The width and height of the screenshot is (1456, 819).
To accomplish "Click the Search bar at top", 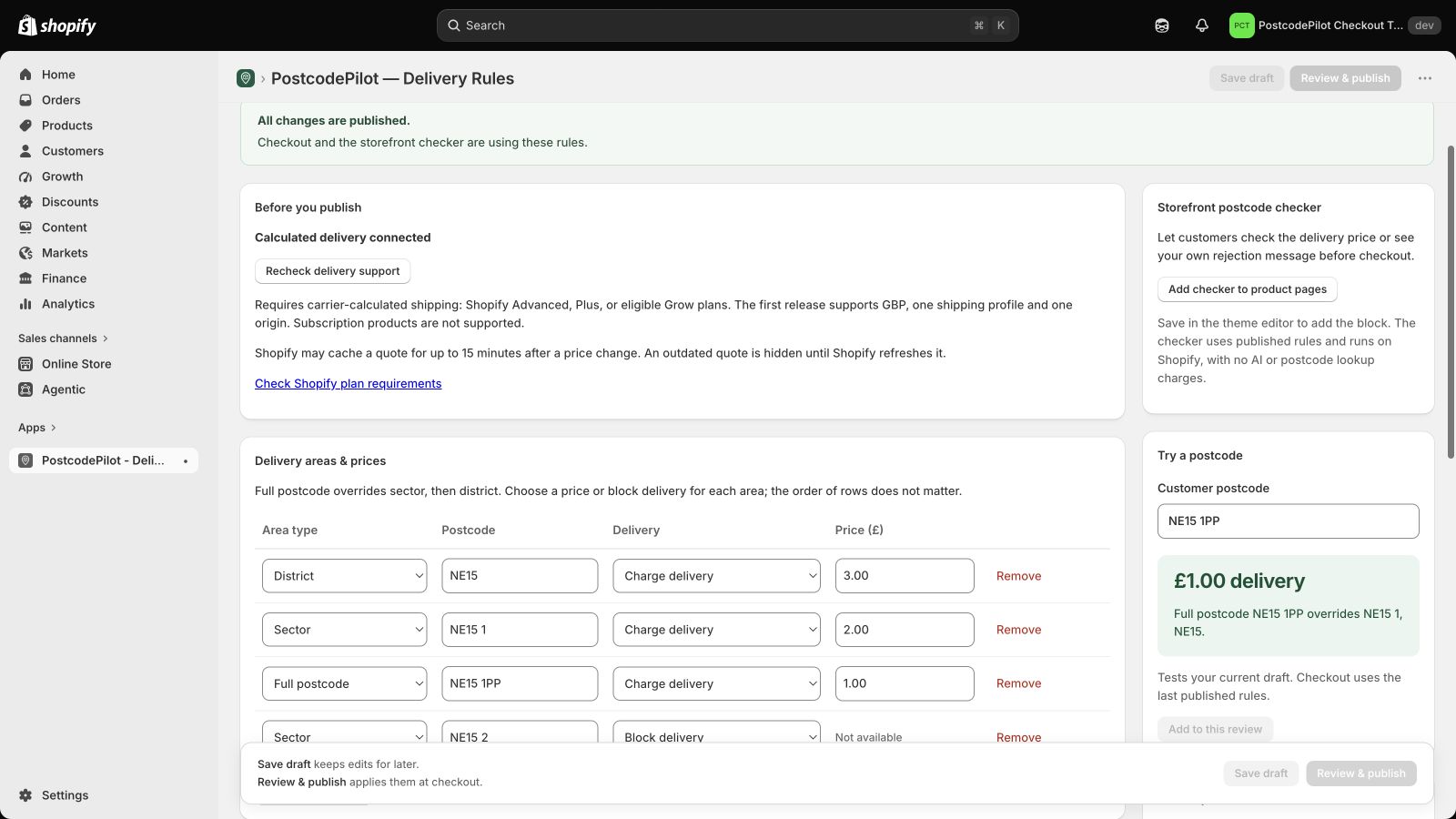I will (727, 25).
